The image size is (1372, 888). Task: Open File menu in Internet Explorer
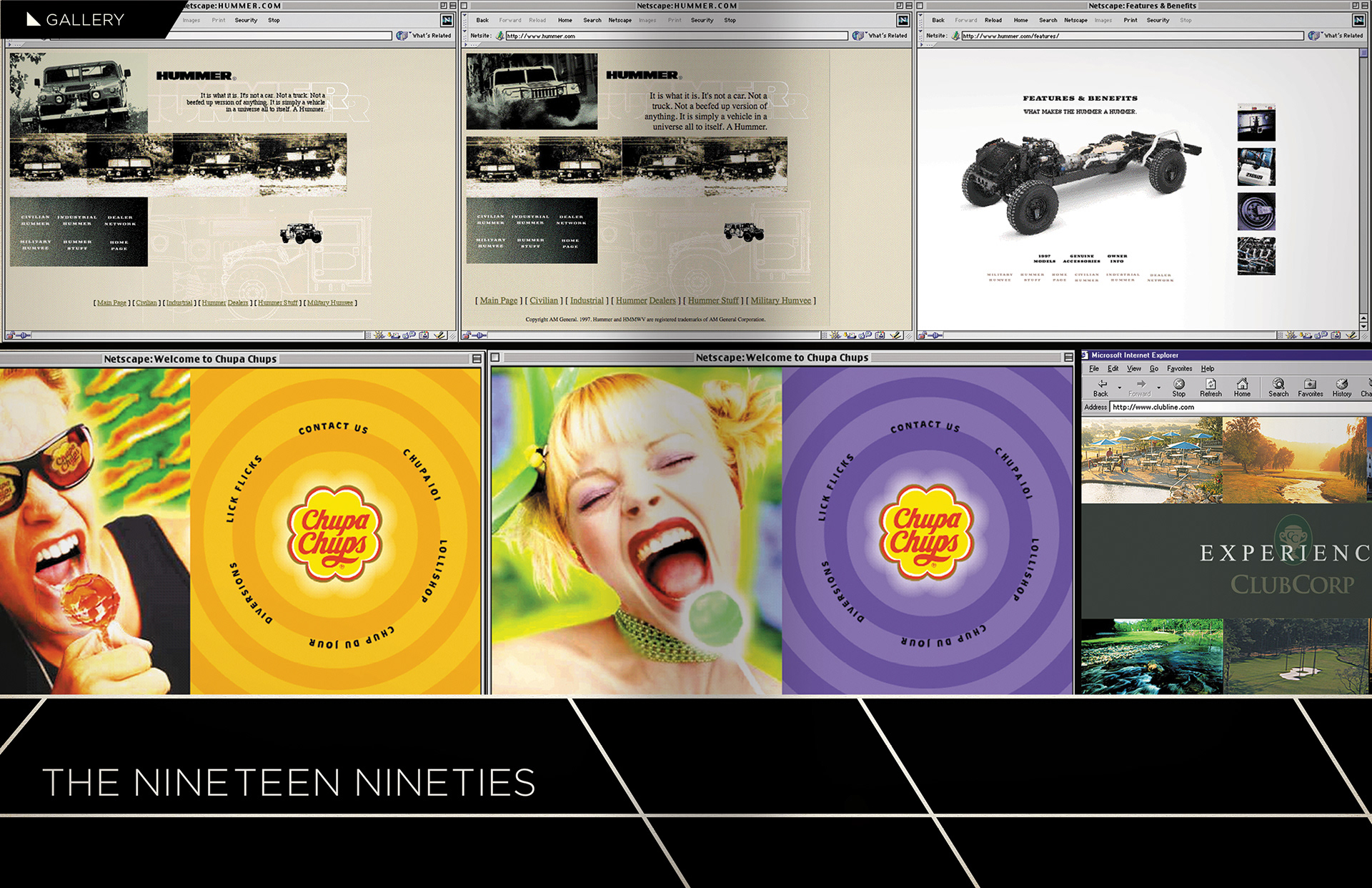click(x=1093, y=369)
